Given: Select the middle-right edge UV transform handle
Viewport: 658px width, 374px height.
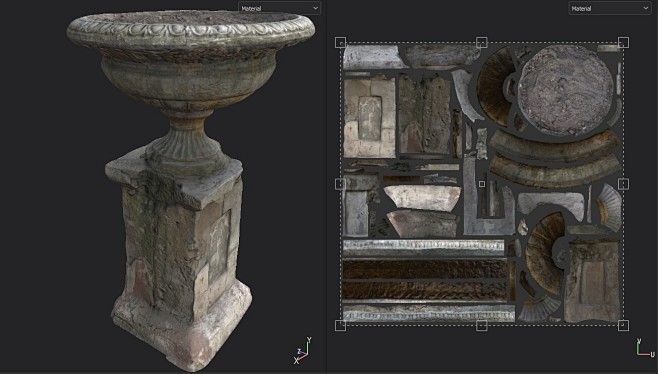Looking at the screenshot, I should (x=623, y=184).
